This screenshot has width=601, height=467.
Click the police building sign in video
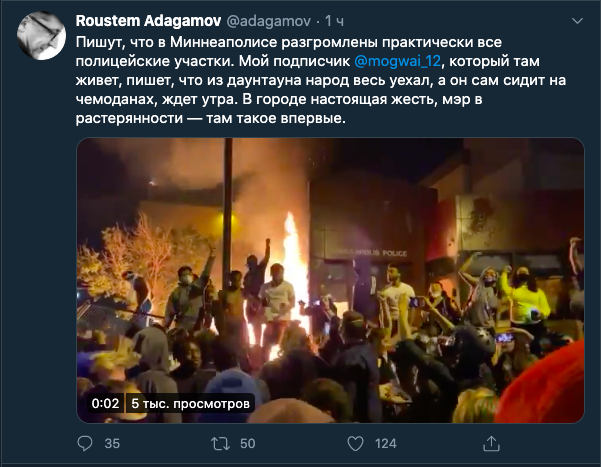coord(366,253)
